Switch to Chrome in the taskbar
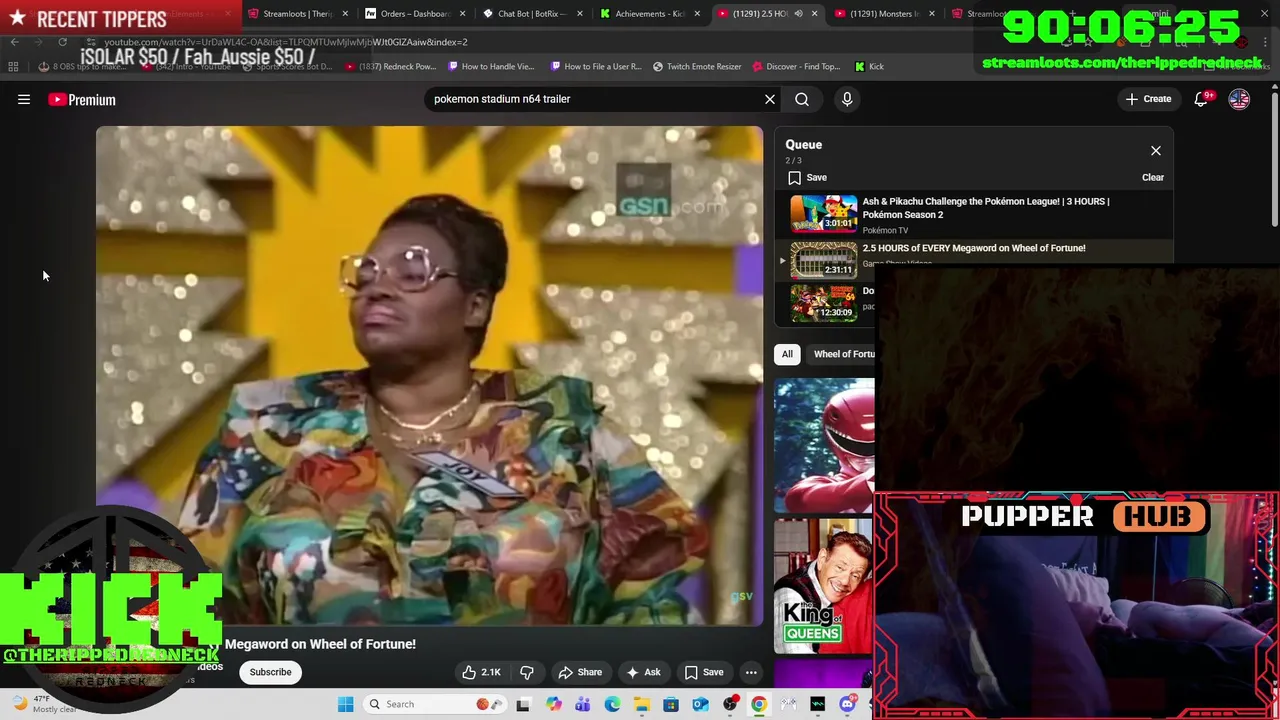This screenshot has width=1280, height=720. [759, 705]
